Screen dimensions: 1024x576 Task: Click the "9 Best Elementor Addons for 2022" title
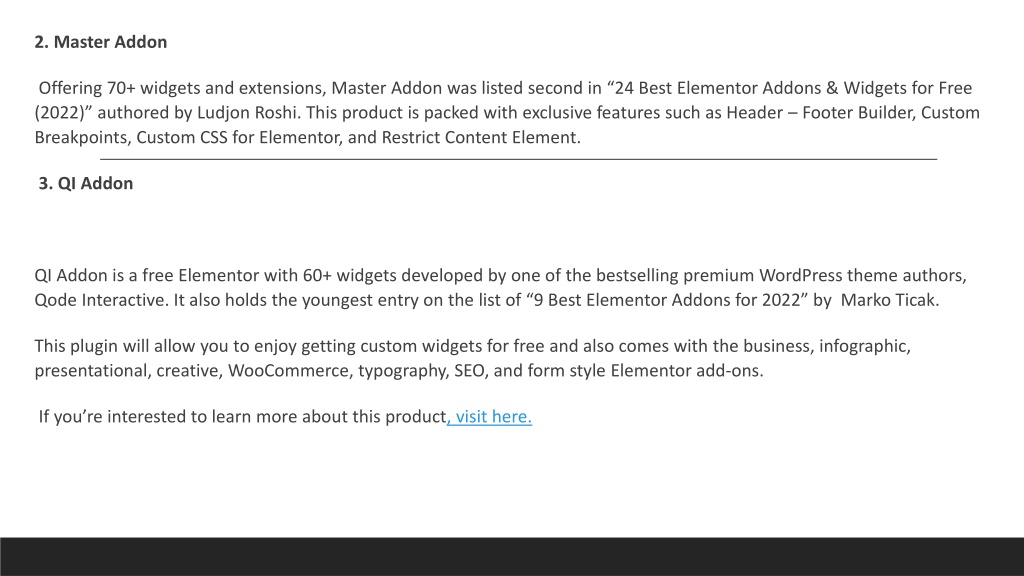point(667,300)
